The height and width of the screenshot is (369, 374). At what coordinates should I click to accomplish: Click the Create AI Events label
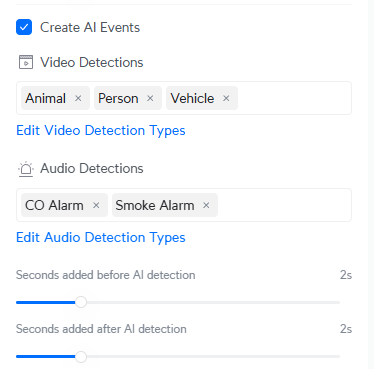(x=90, y=27)
